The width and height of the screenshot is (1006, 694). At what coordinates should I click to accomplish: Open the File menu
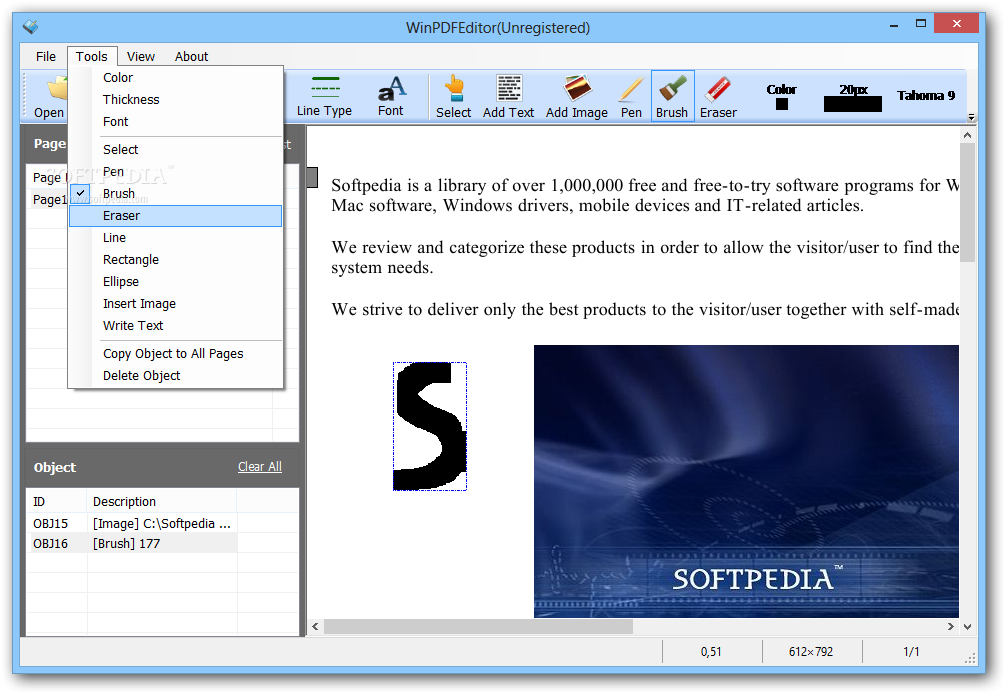click(46, 56)
